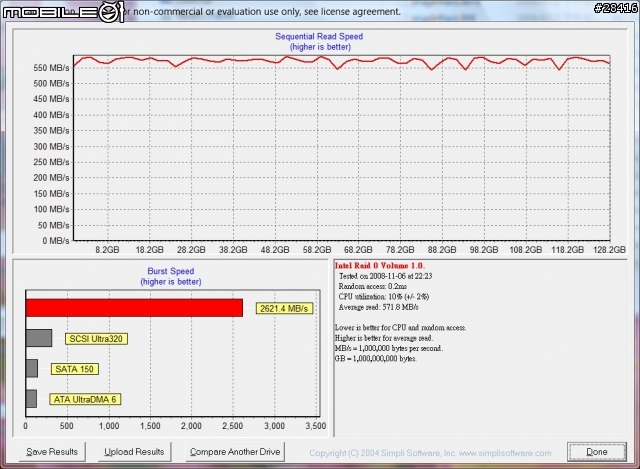The image size is (640, 469).
Task: Click the 128.2GB axis label
Action: tap(609, 250)
